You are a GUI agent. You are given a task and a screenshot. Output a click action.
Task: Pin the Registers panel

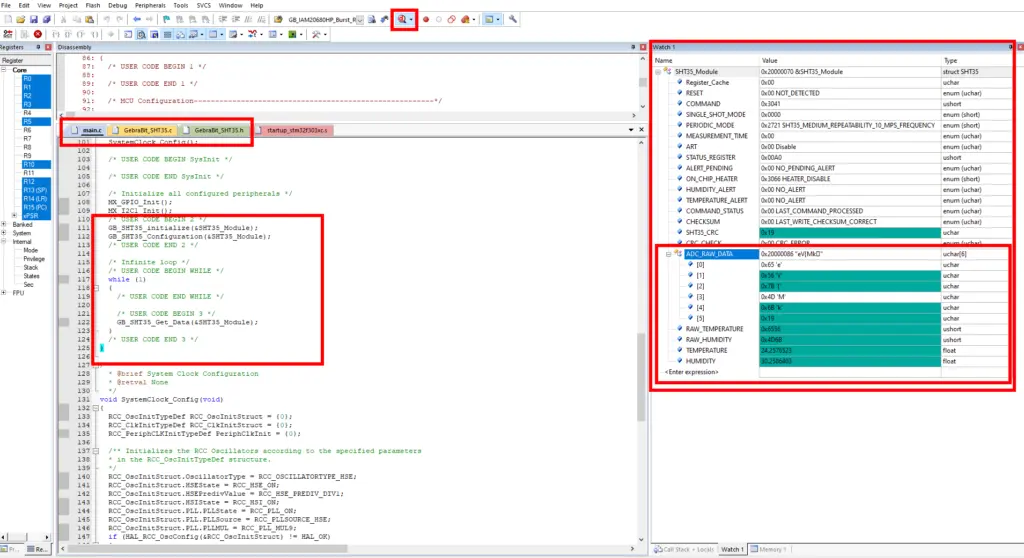point(38,48)
